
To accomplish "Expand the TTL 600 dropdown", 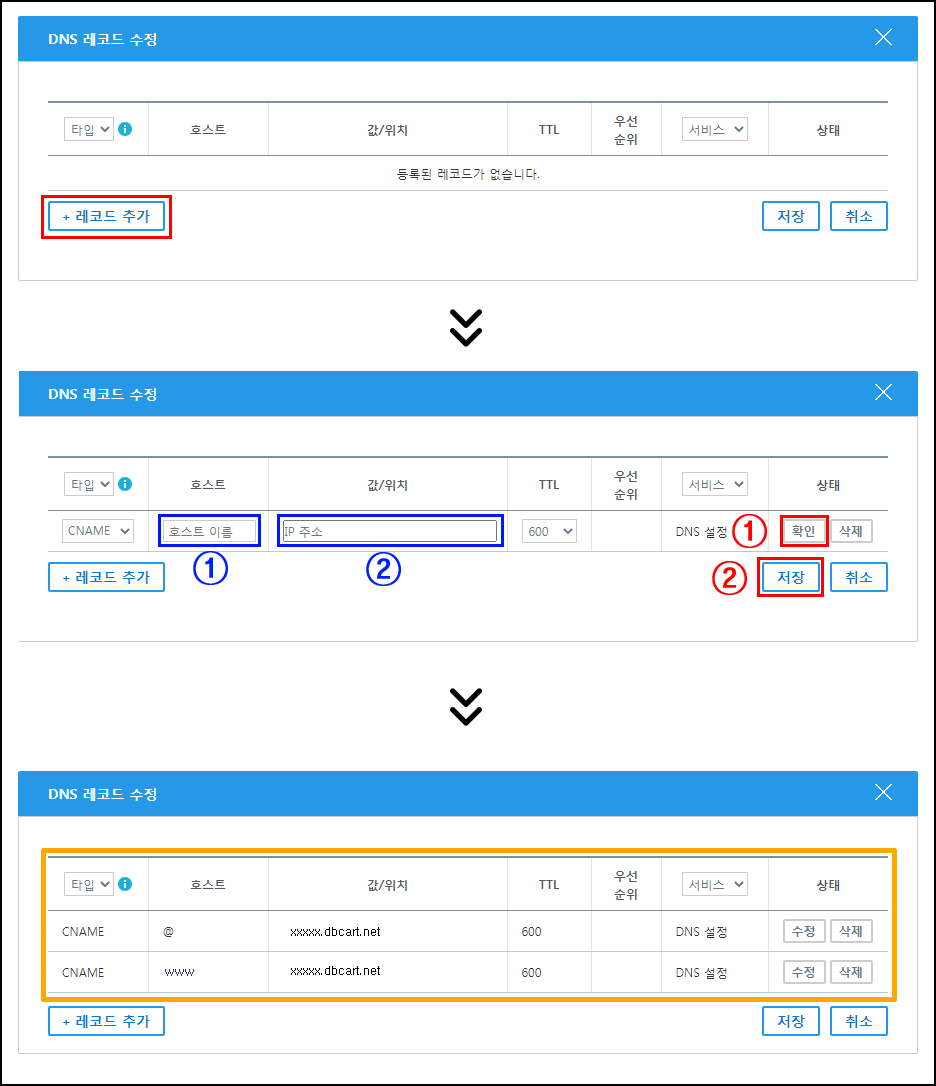I will point(549,531).
